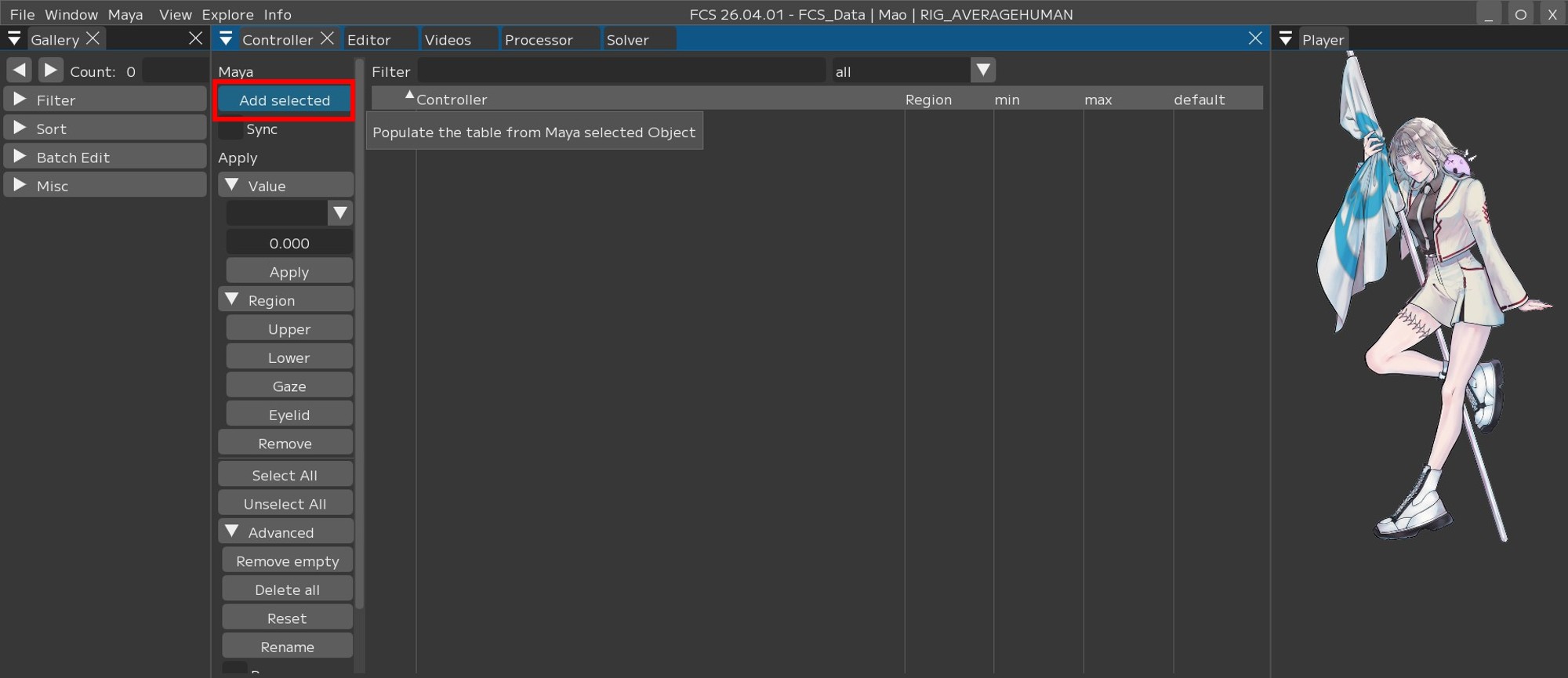
Task: Click the Gallery previous arrow icon
Action: (20, 71)
